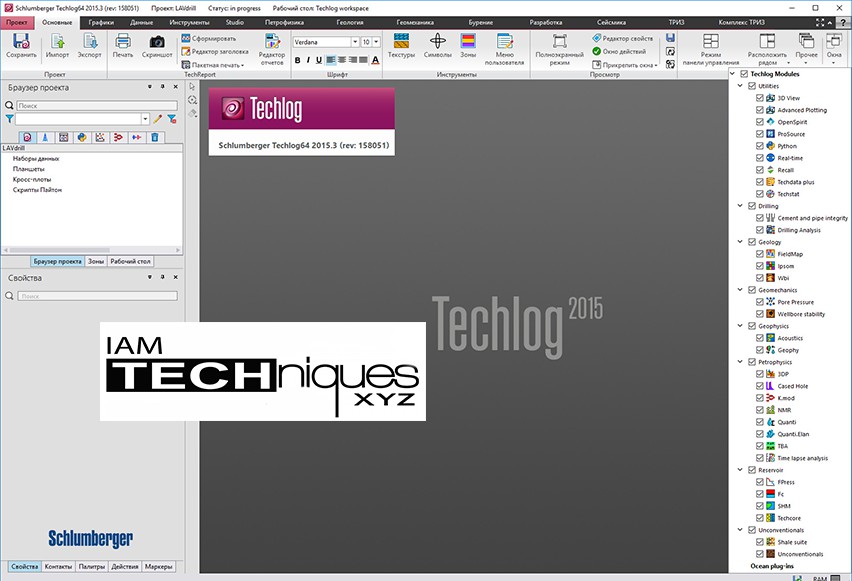
Task: Click the filter funnel icon in project browser
Action: pos(9,119)
